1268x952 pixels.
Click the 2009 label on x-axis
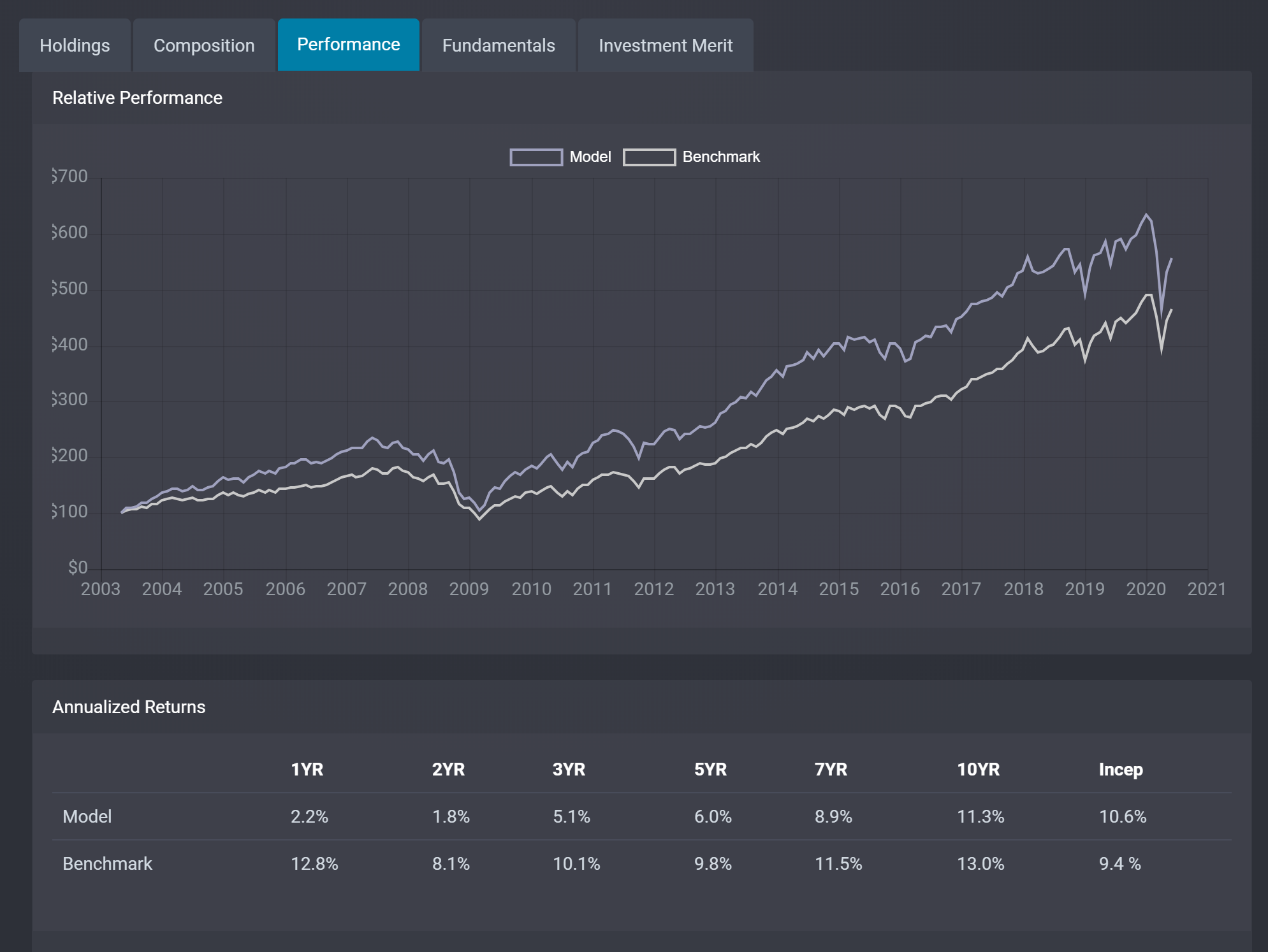469,589
